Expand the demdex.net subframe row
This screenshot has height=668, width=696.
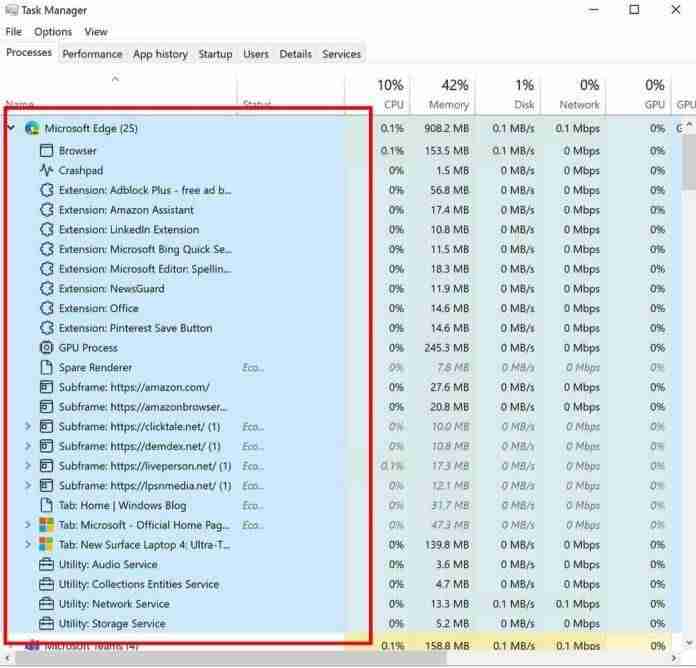click(x=28, y=446)
